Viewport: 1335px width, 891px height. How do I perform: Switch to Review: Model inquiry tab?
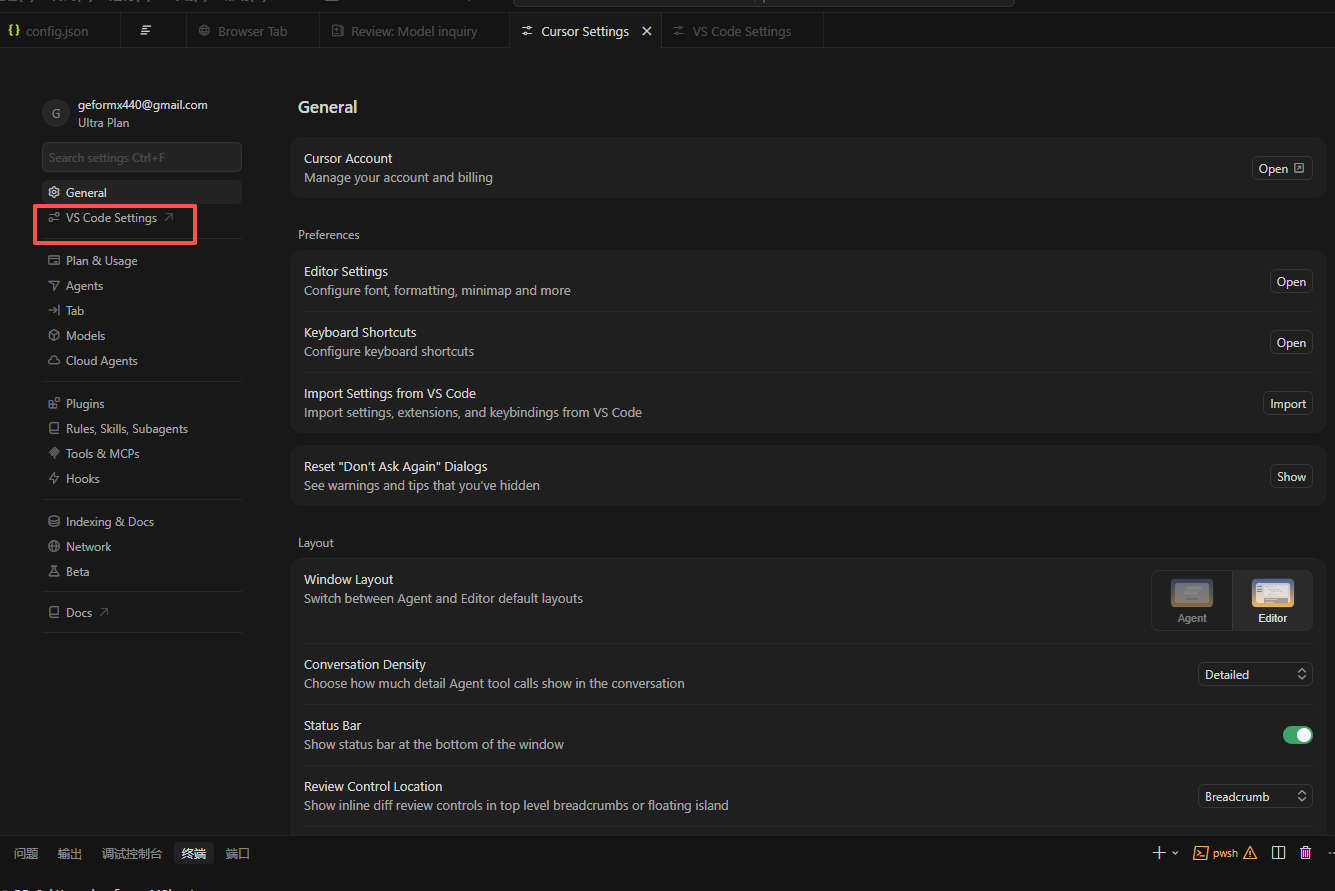click(x=405, y=31)
